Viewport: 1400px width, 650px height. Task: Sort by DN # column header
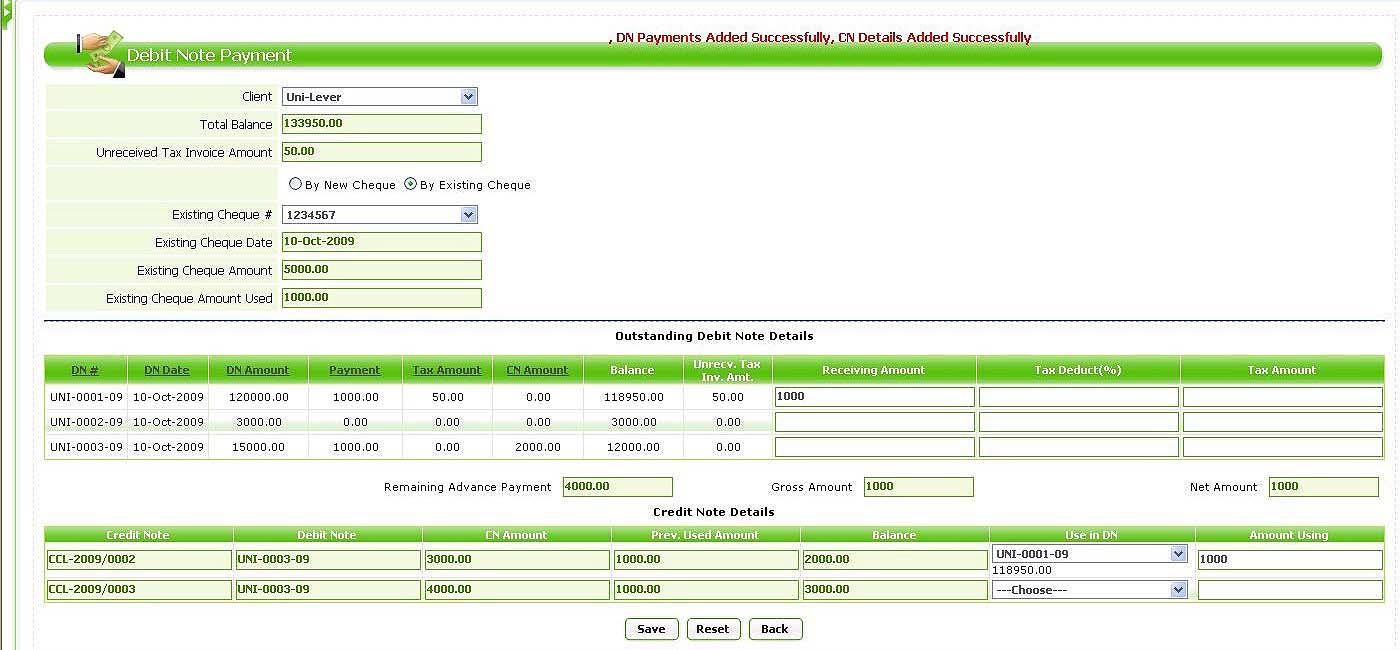[x=85, y=370]
